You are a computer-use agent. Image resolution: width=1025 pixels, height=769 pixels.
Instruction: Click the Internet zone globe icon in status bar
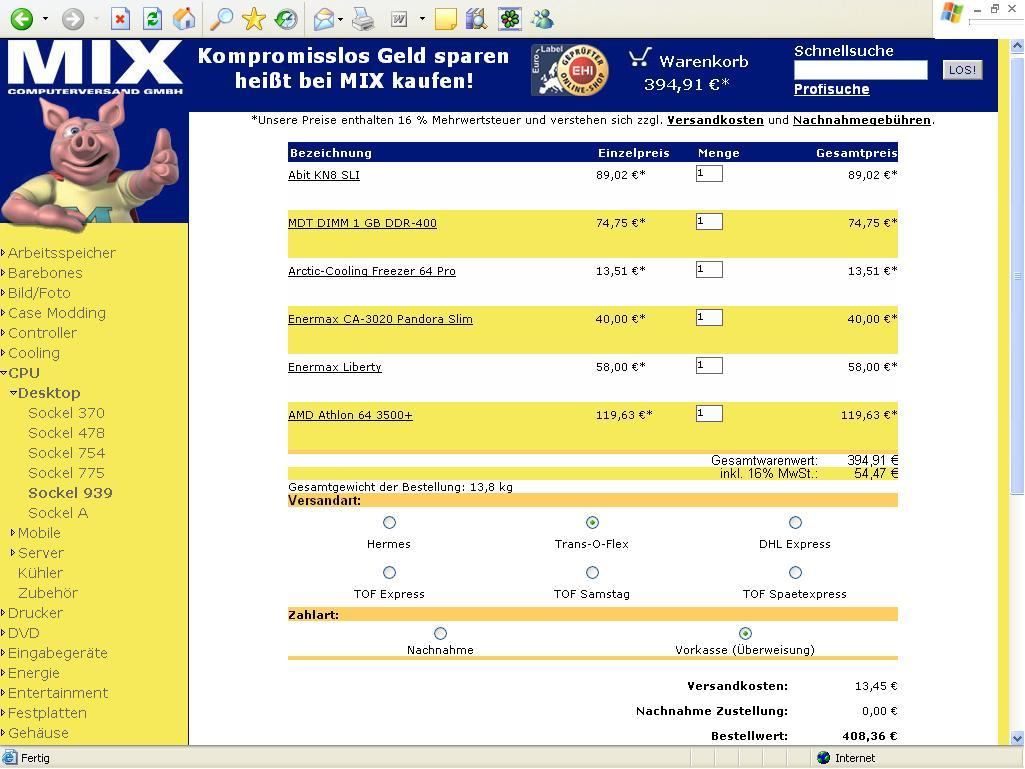[x=824, y=757]
